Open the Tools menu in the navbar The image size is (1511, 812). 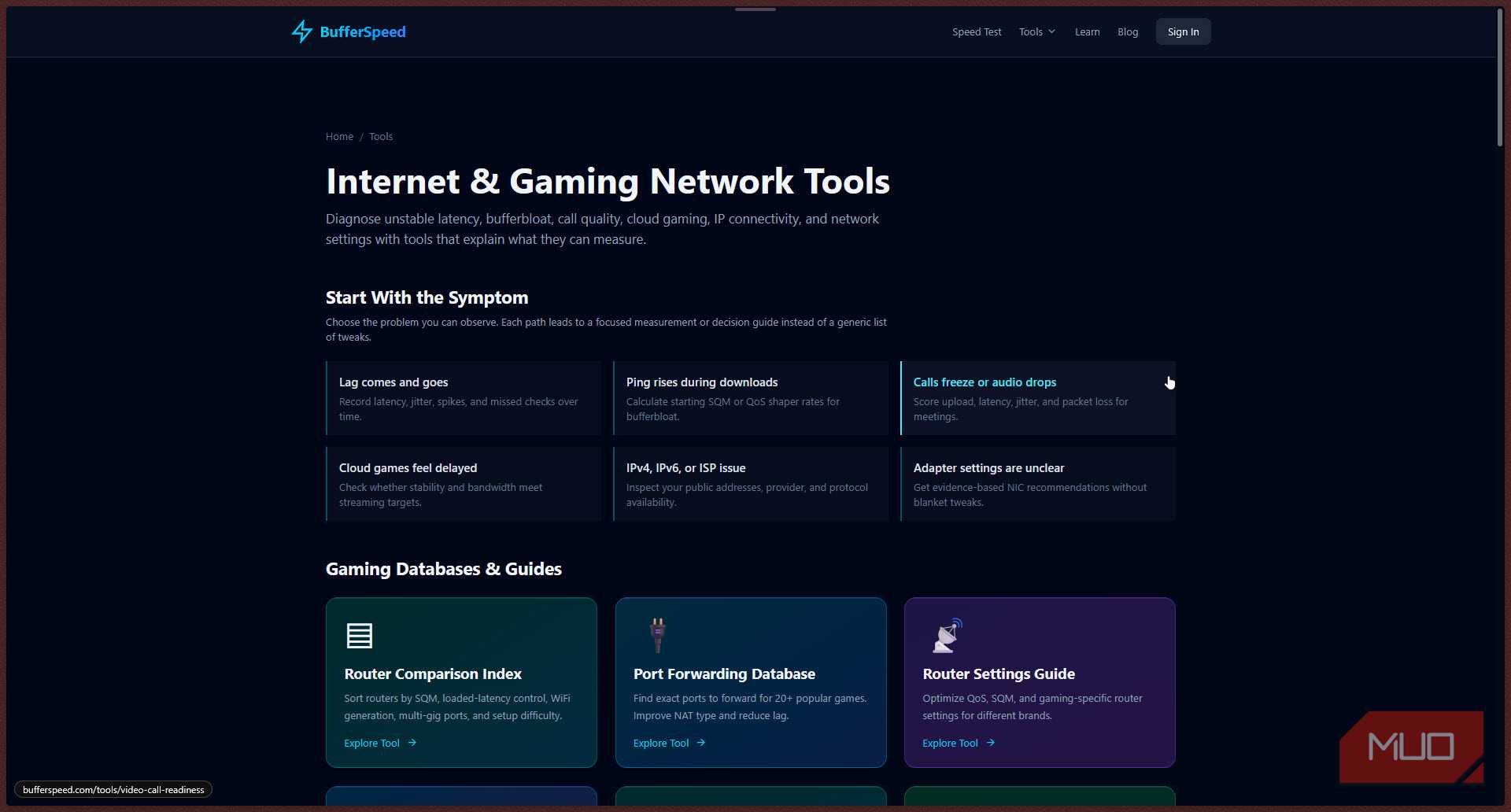coord(1036,31)
